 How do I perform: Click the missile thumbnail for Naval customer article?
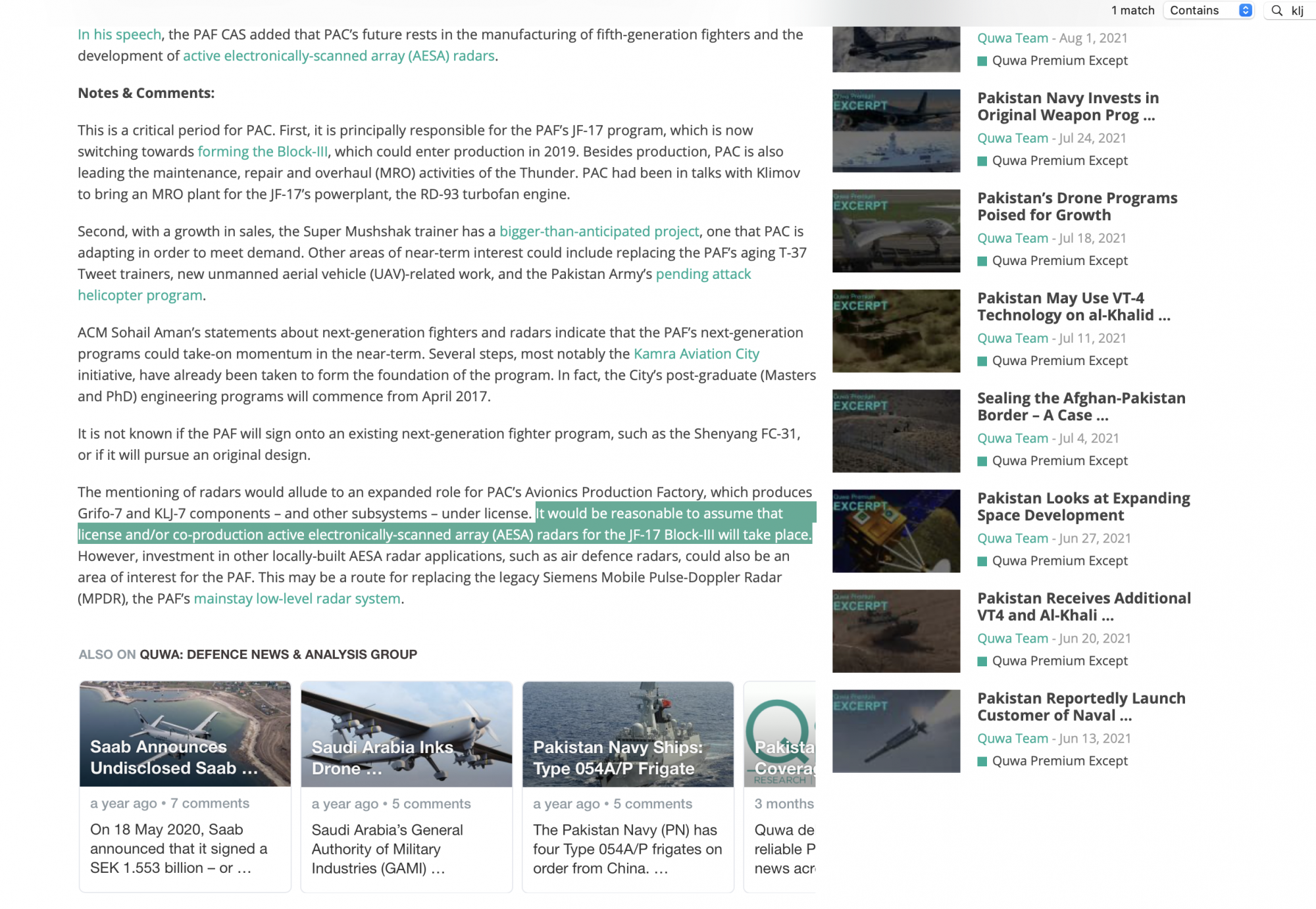[896, 731]
